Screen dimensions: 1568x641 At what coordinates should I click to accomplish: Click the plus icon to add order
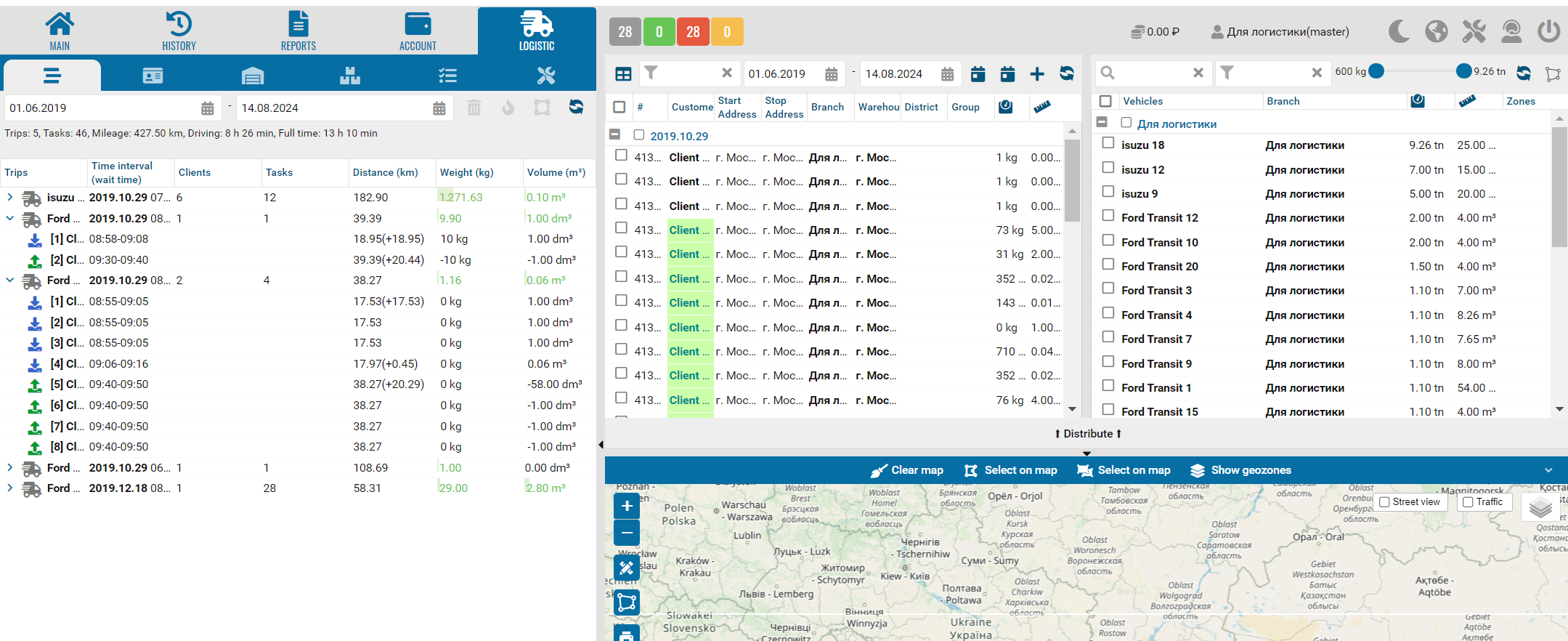[x=1037, y=73]
